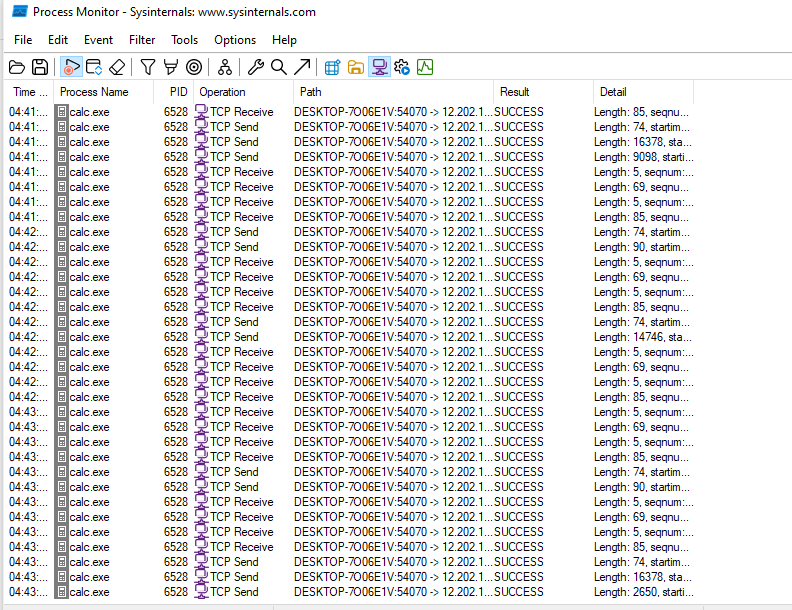Toggle the Capture events button

click(x=71, y=67)
